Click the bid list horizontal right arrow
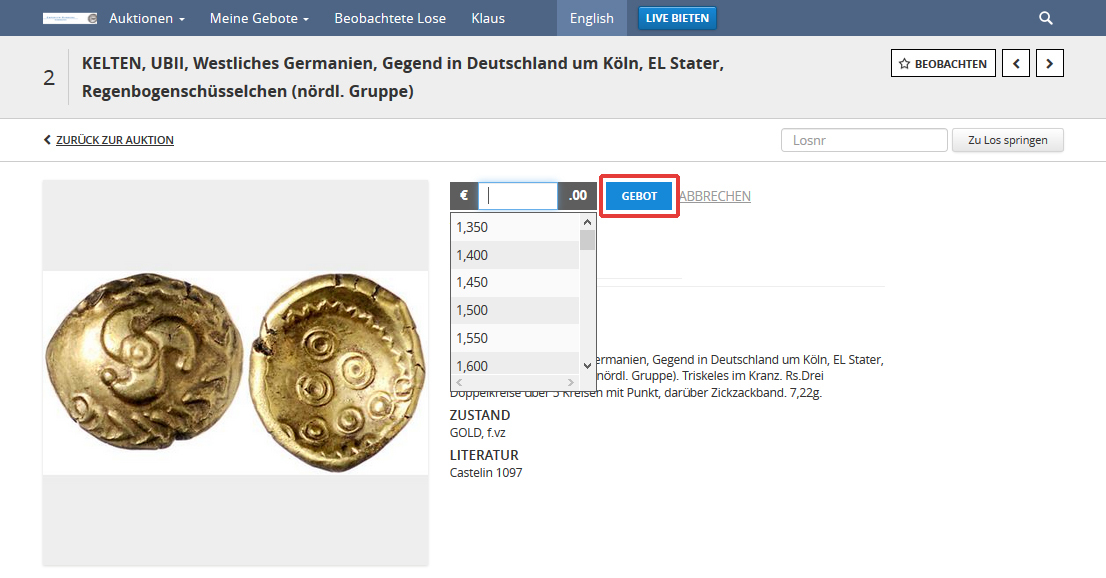1106x578 pixels. [x=571, y=383]
